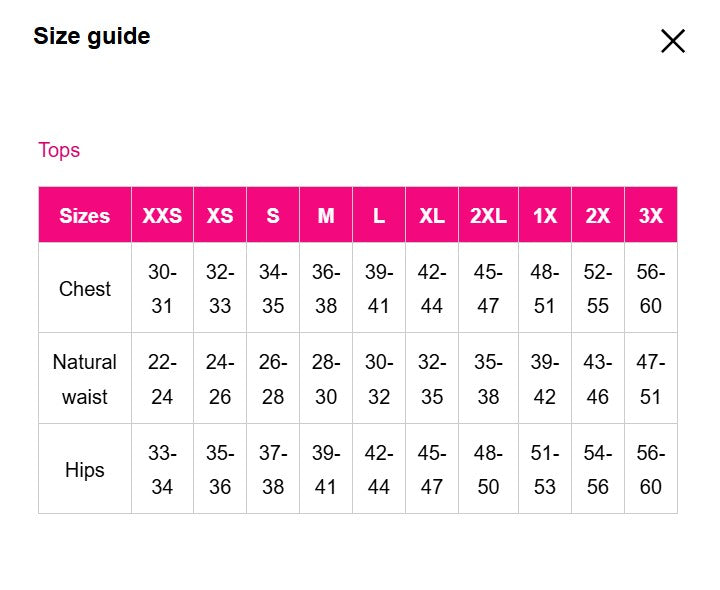Close the Size guide dialog
Screen dimensions: 720x590
pos(673,41)
